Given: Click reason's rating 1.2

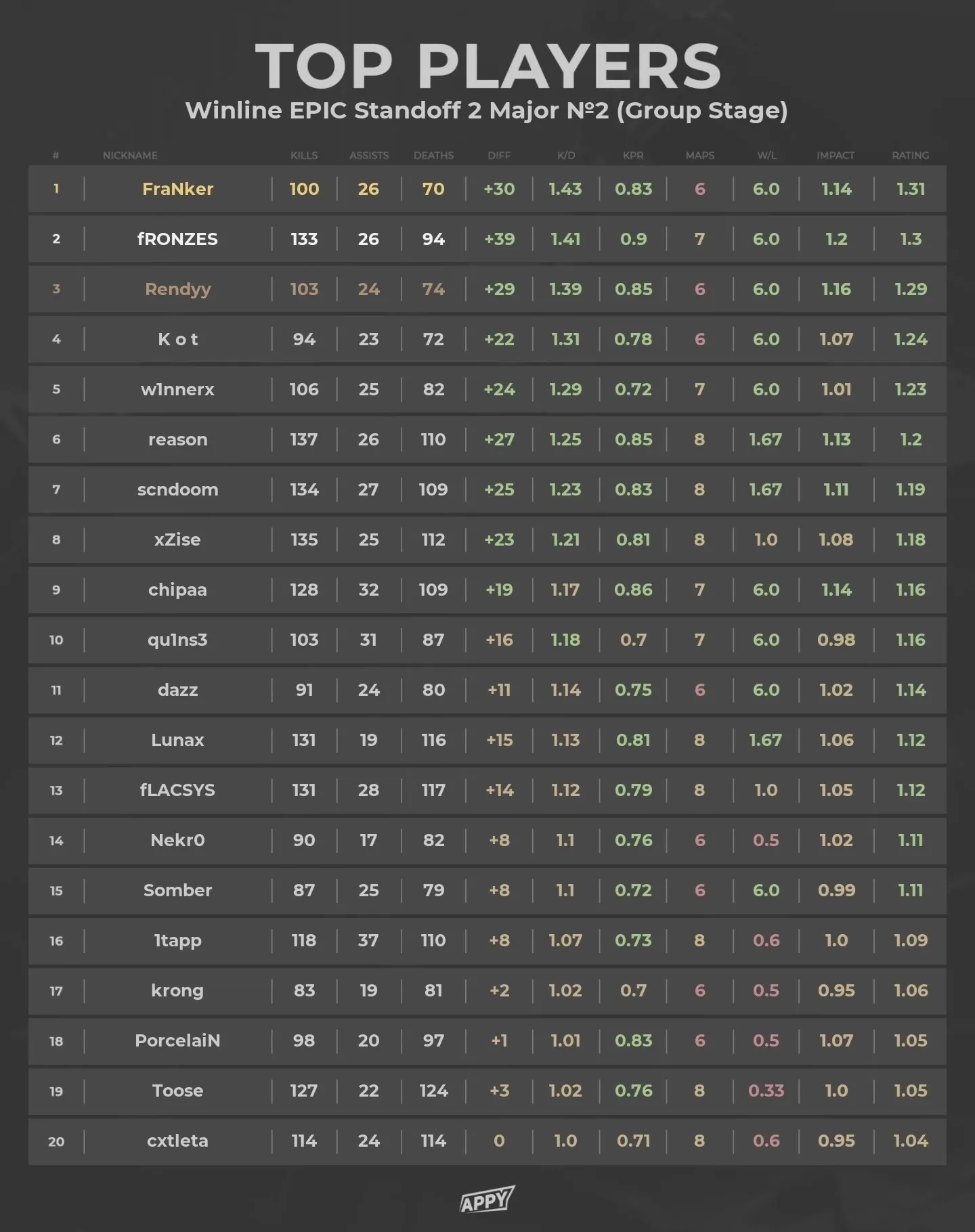Looking at the screenshot, I should 911,439.
